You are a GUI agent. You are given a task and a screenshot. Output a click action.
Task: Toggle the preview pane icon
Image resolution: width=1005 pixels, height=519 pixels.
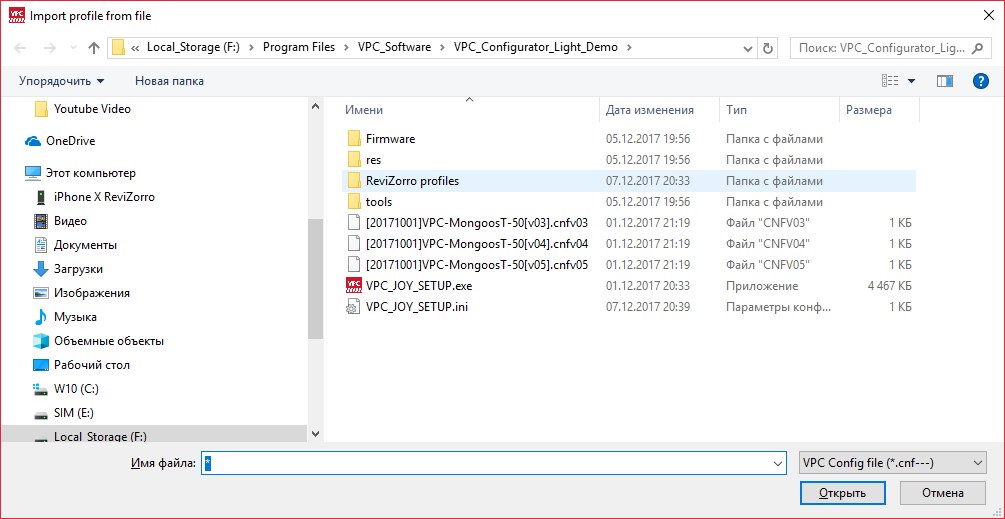pos(945,81)
